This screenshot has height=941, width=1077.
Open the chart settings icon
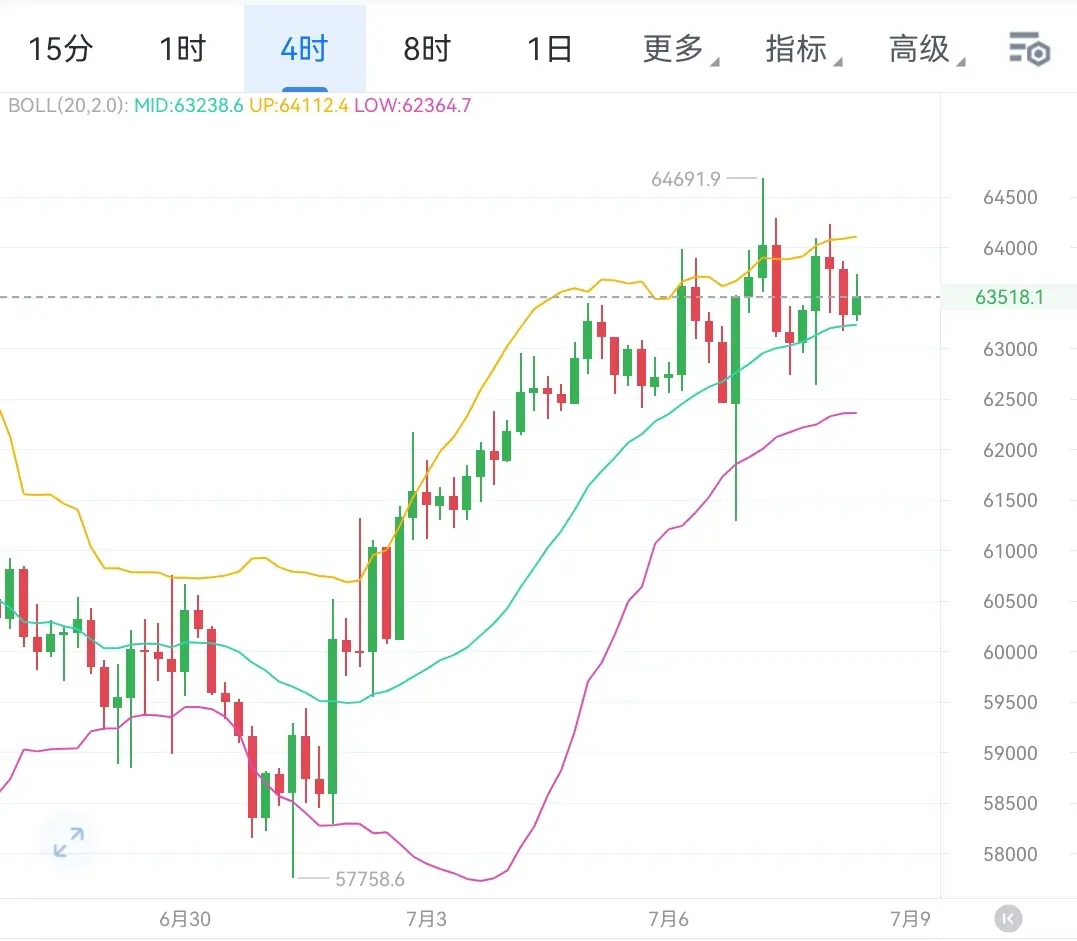pyautogui.click(x=1029, y=49)
